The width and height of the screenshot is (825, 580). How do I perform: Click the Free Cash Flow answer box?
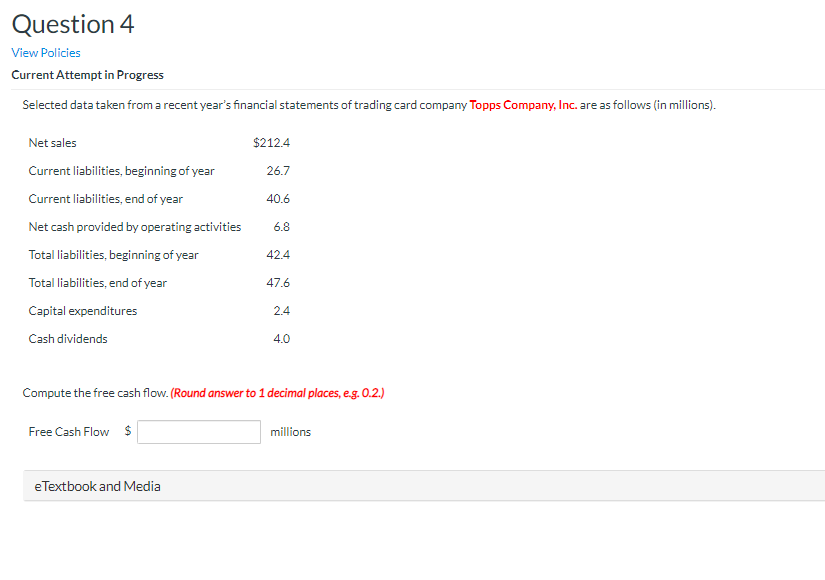point(198,431)
